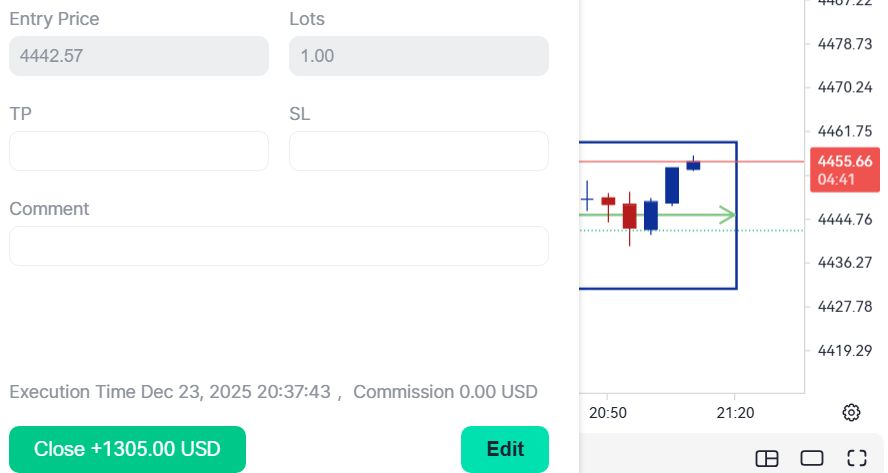Click the 4444.76 price scale label
888x473 pixels.
point(845,219)
